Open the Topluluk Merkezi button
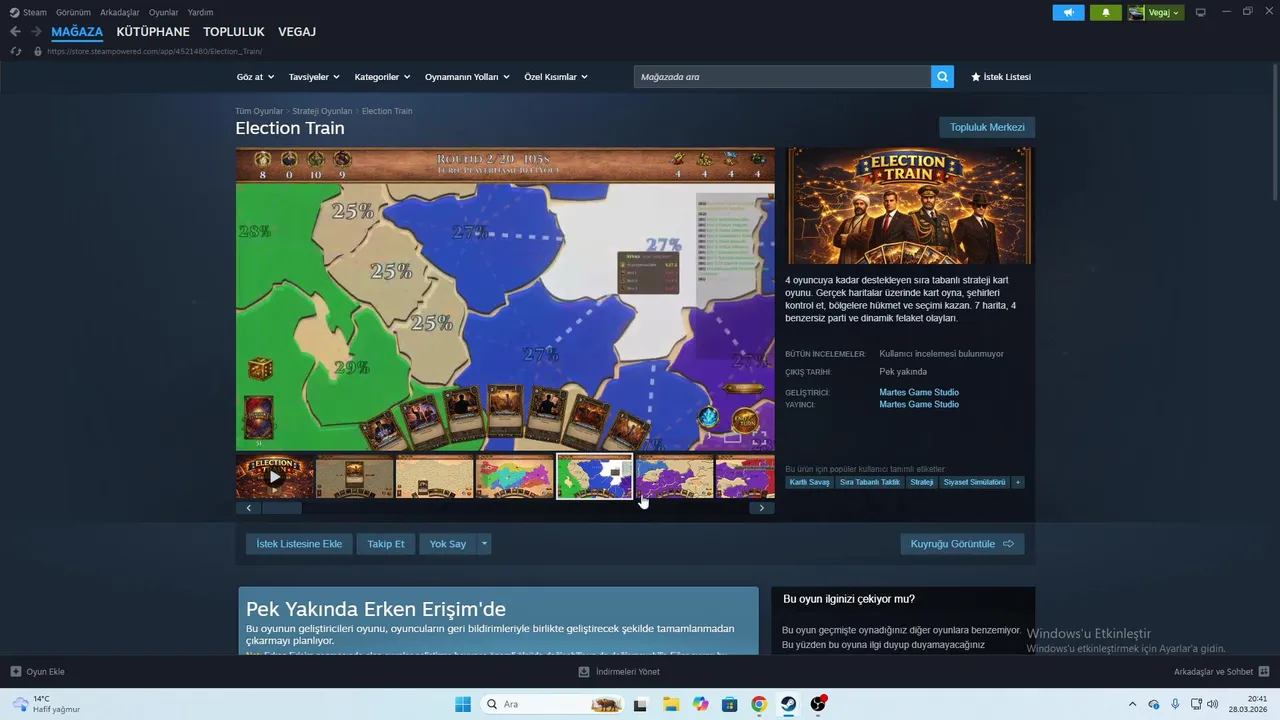Screen dimensions: 1280x720 coord(987,127)
